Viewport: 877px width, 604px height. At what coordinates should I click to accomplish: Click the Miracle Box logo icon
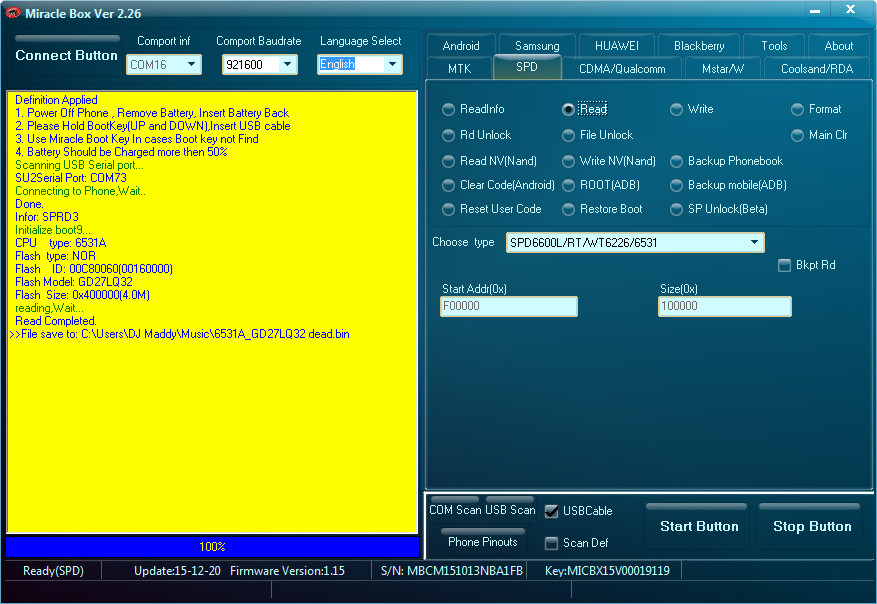(x=13, y=12)
